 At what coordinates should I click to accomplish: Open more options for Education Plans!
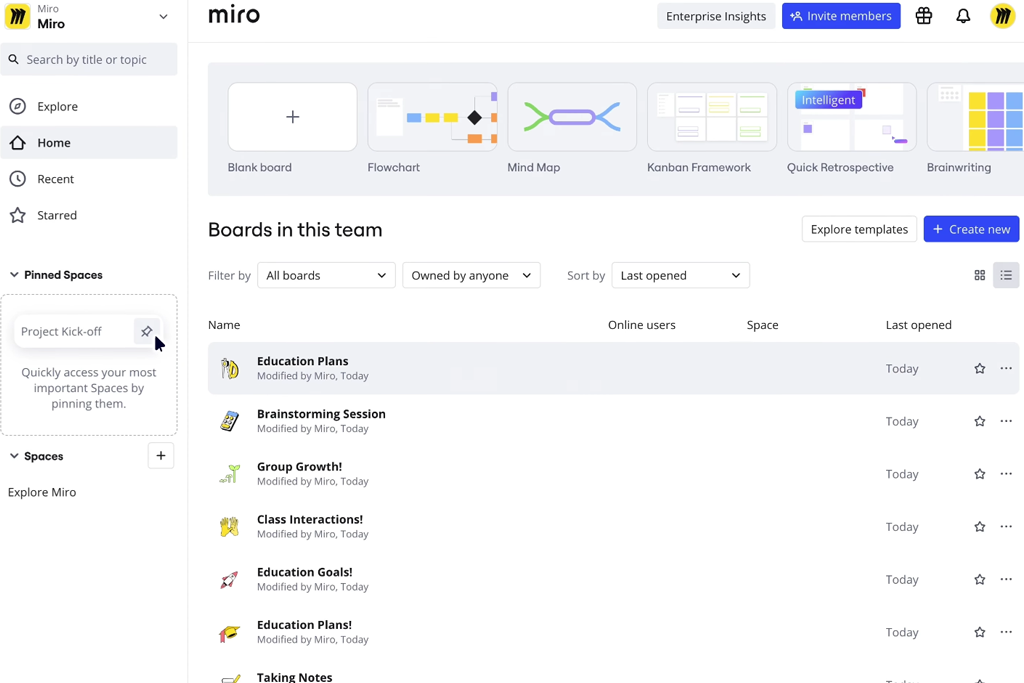[1006, 632]
